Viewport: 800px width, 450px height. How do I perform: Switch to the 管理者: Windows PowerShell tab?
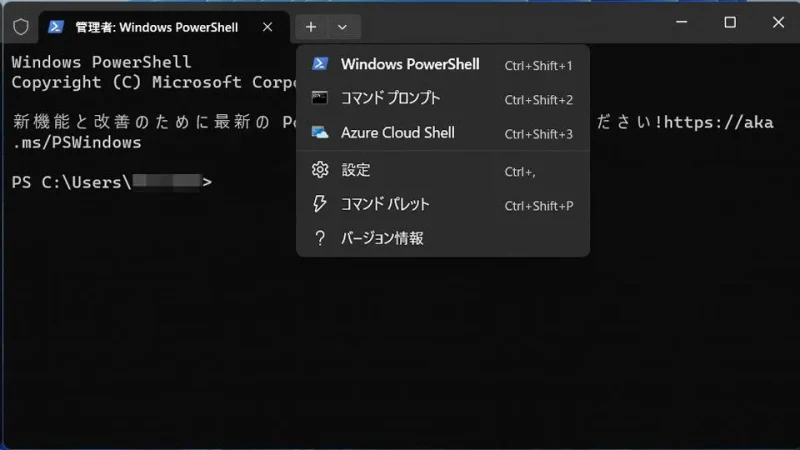click(x=157, y=27)
